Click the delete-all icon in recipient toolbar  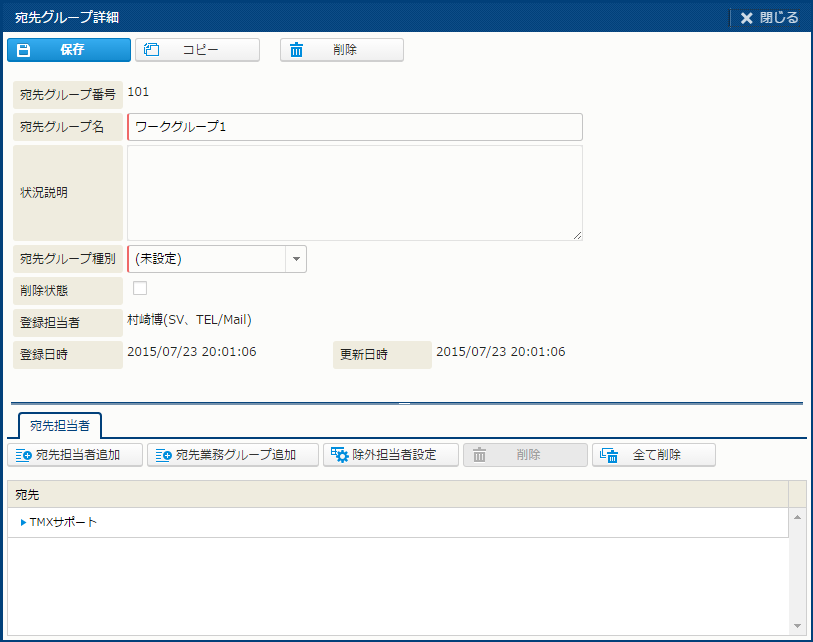[608, 455]
